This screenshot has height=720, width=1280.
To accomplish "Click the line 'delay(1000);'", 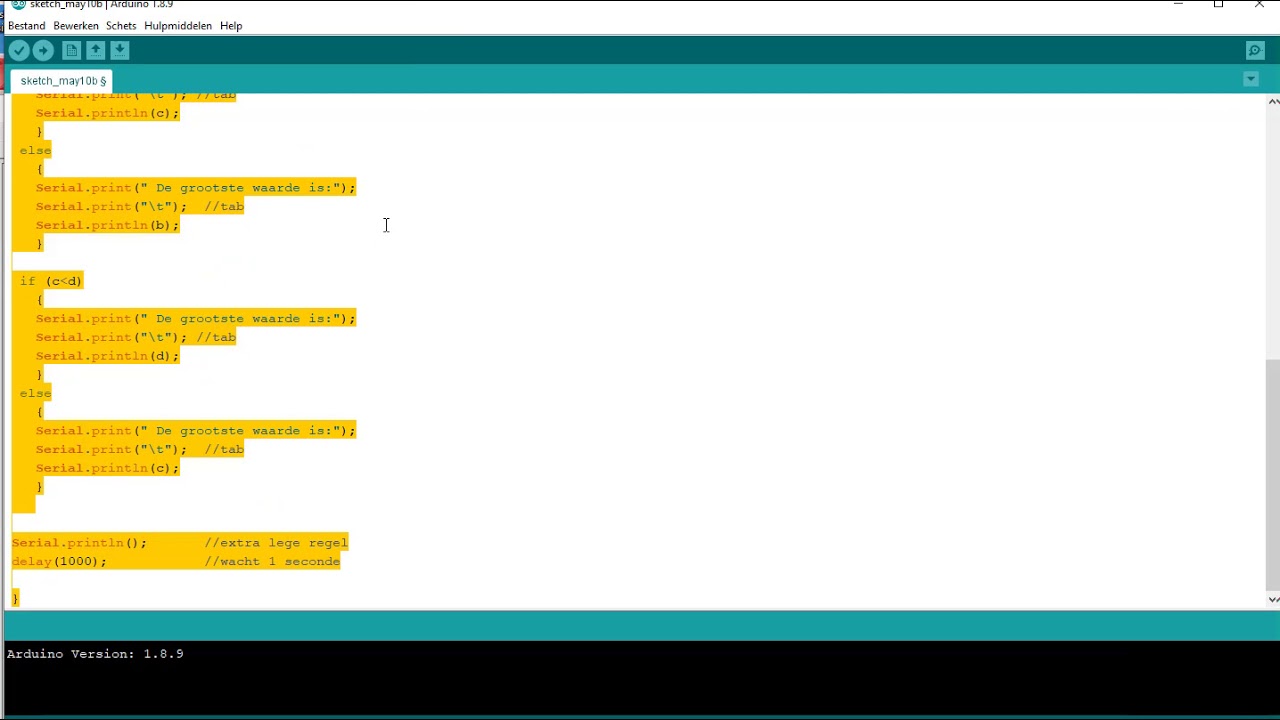I will click(x=59, y=561).
